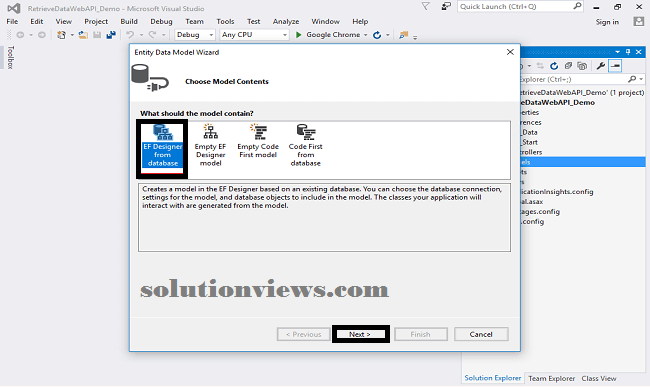Expand the Undo history dropdown arrow
Viewport: 650px width, 387px height.
tap(141, 35)
